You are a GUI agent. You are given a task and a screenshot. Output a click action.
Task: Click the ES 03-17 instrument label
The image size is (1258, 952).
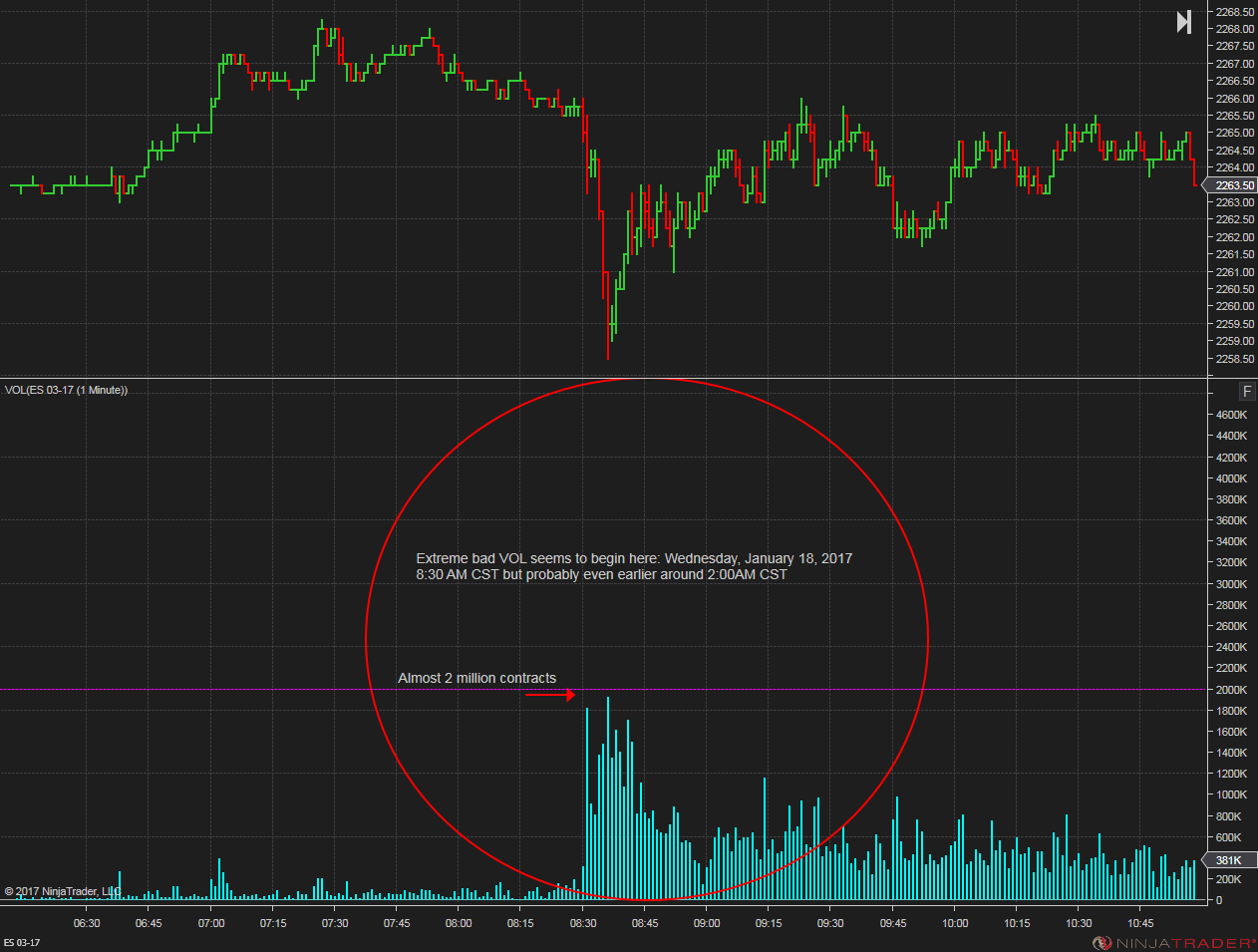click(x=23, y=943)
